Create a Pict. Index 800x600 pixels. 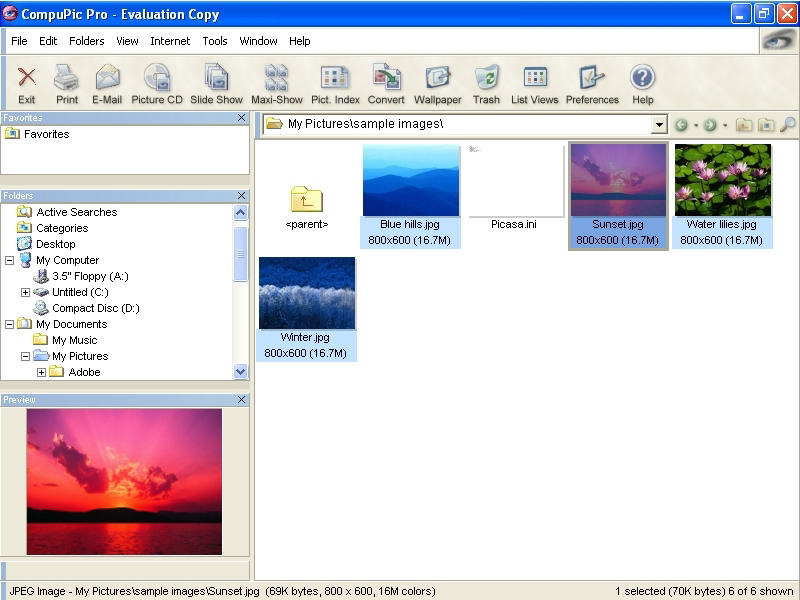(x=335, y=85)
